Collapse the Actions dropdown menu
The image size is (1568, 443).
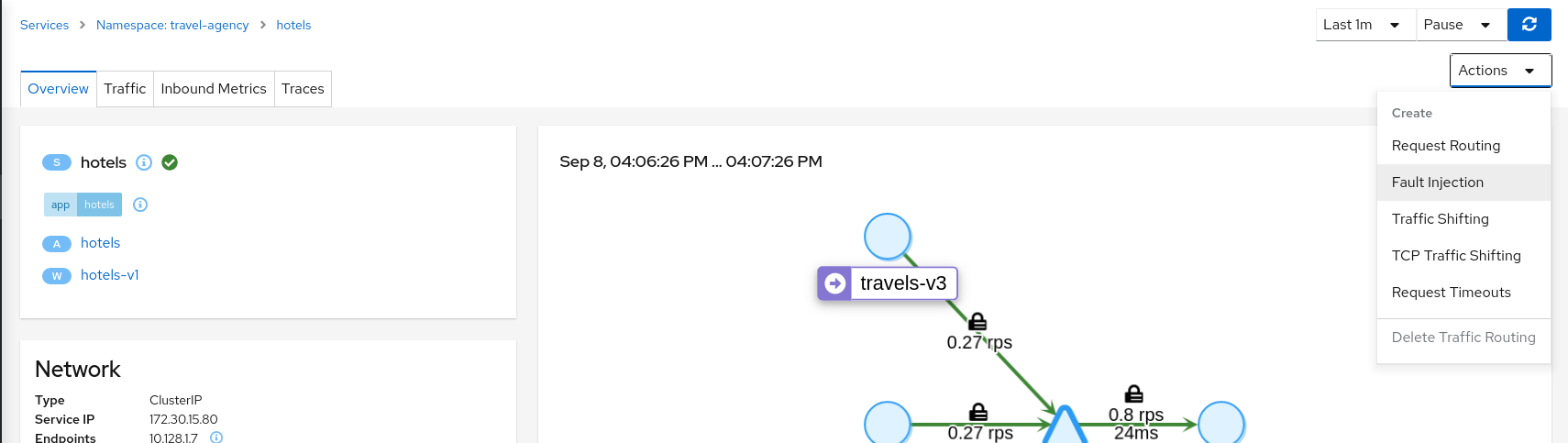click(1500, 71)
